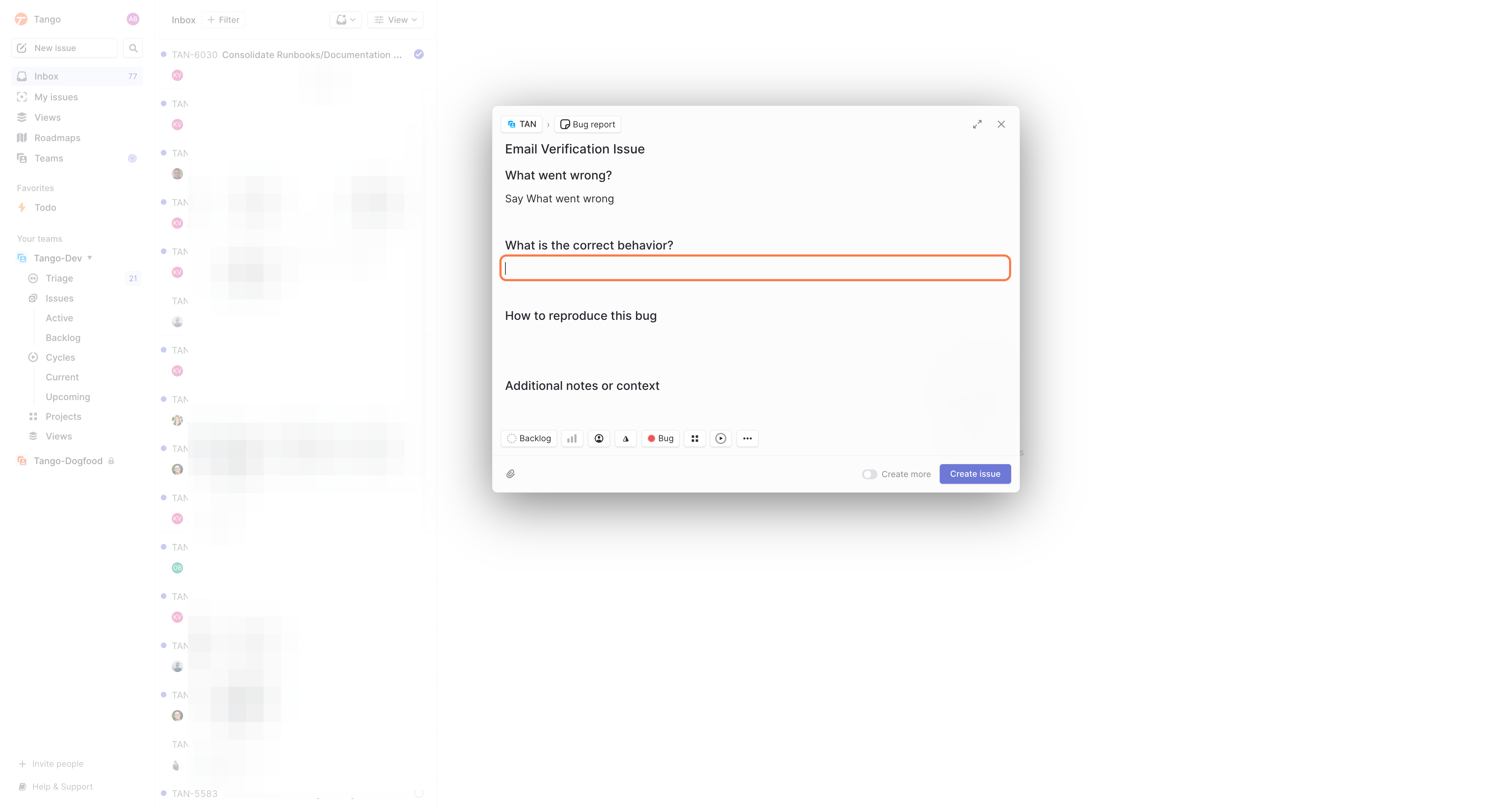1512x810 pixels.
Task: Open the AB user avatar menu
Action: (x=133, y=19)
